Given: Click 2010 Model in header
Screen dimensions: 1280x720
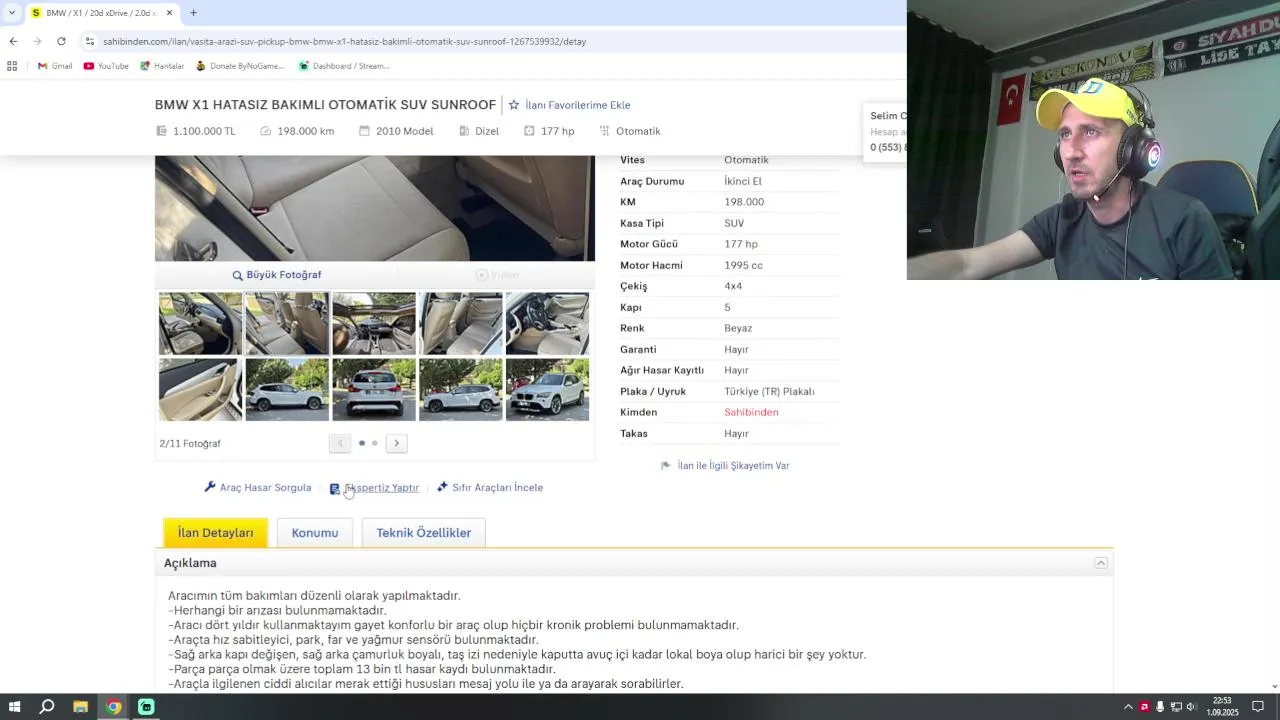Looking at the screenshot, I should coord(405,131).
